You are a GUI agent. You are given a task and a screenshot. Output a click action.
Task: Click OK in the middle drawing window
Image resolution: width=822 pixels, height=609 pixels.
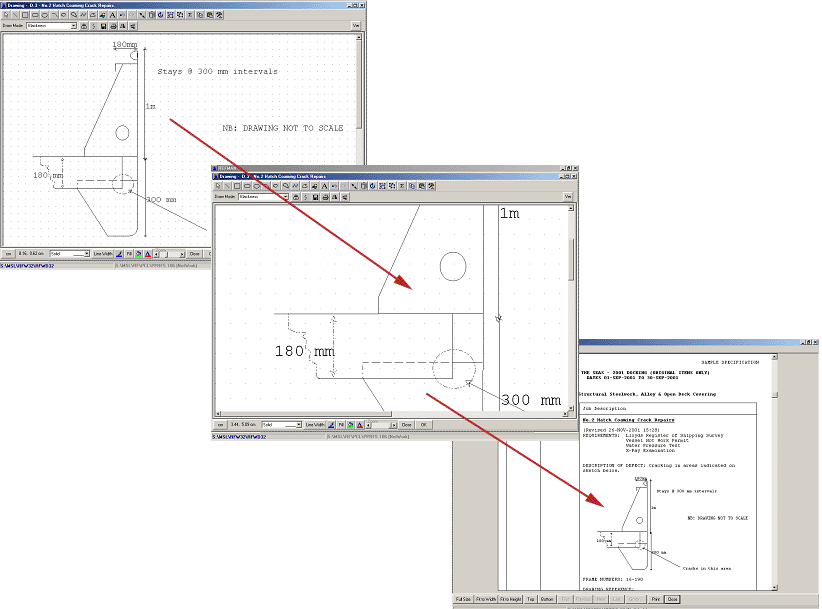tap(423, 425)
